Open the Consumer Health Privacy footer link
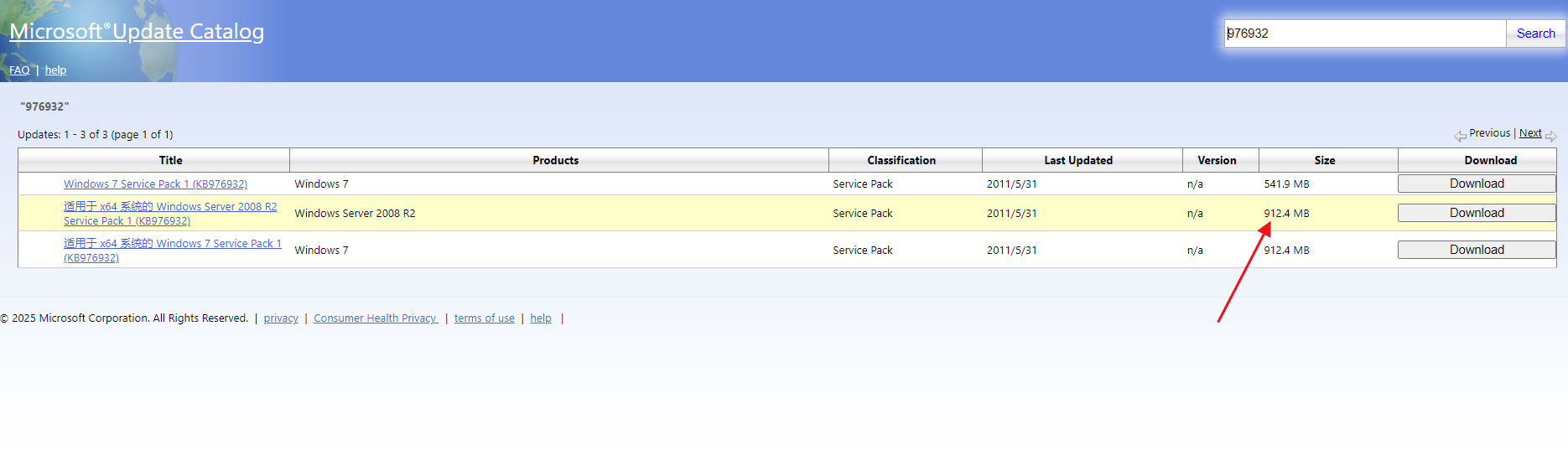Viewport: 1568px width, 450px height. (x=375, y=318)
